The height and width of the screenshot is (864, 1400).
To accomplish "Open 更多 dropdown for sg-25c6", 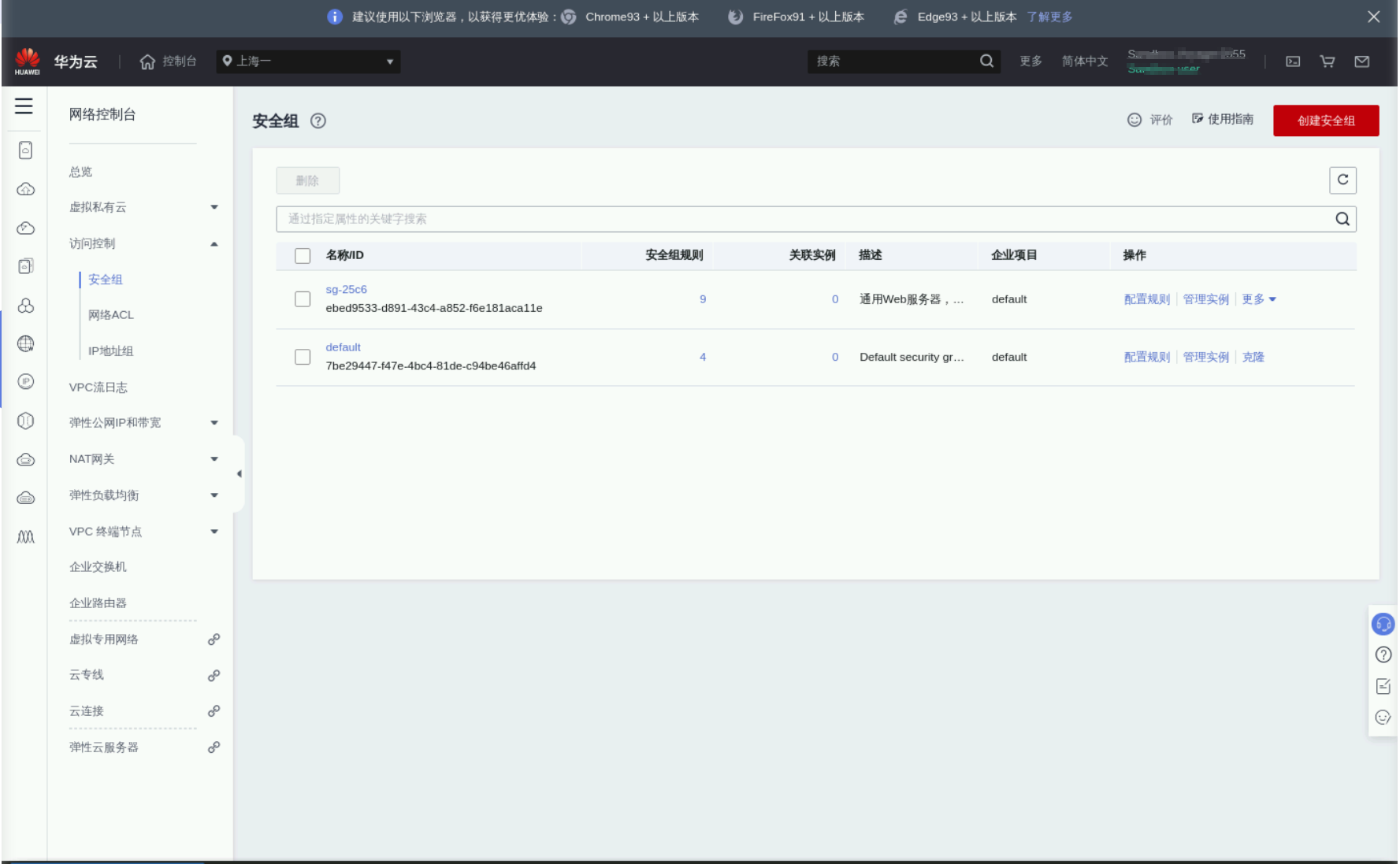I will 1259,299.
